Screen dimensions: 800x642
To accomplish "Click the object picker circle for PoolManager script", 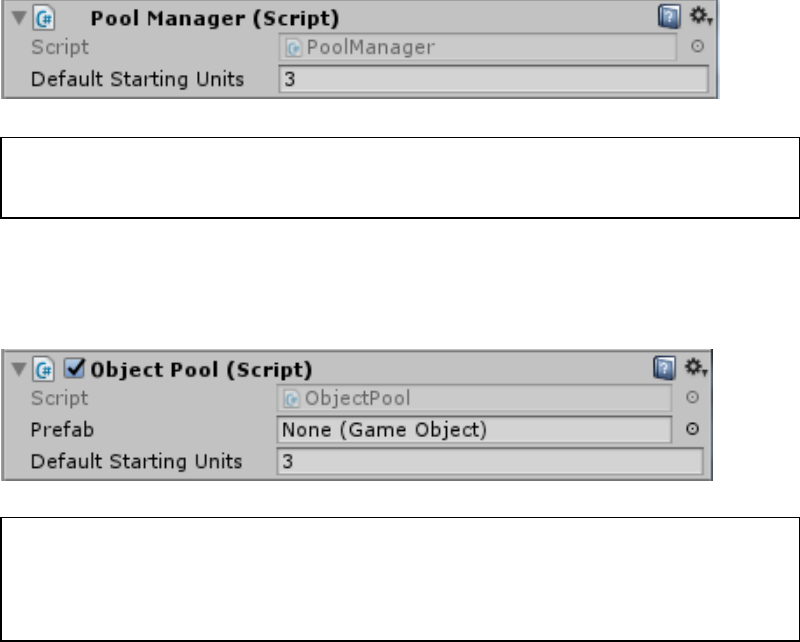I will pos(697,46).
